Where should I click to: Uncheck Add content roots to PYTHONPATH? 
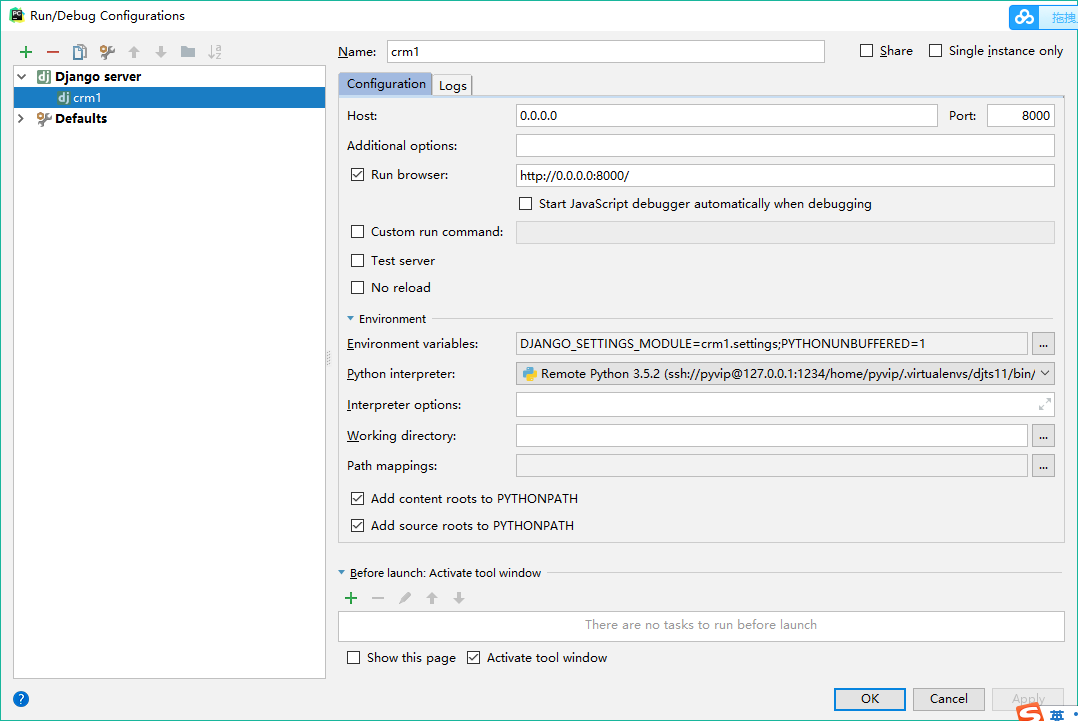[358, 498]
